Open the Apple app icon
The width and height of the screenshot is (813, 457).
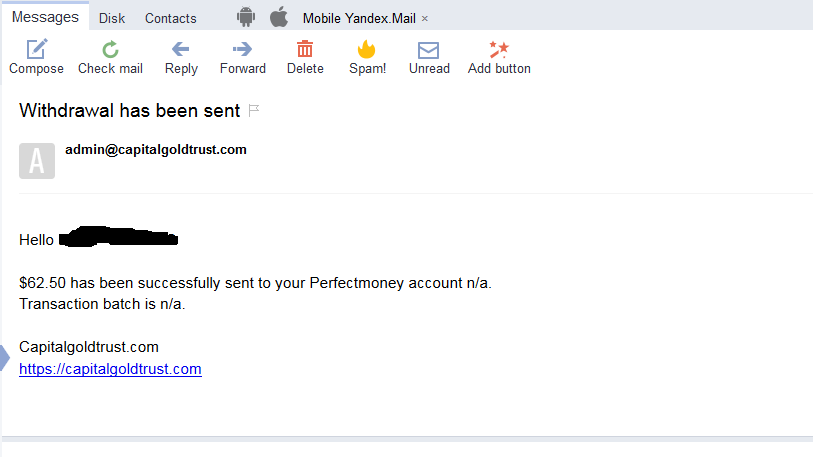279,17
